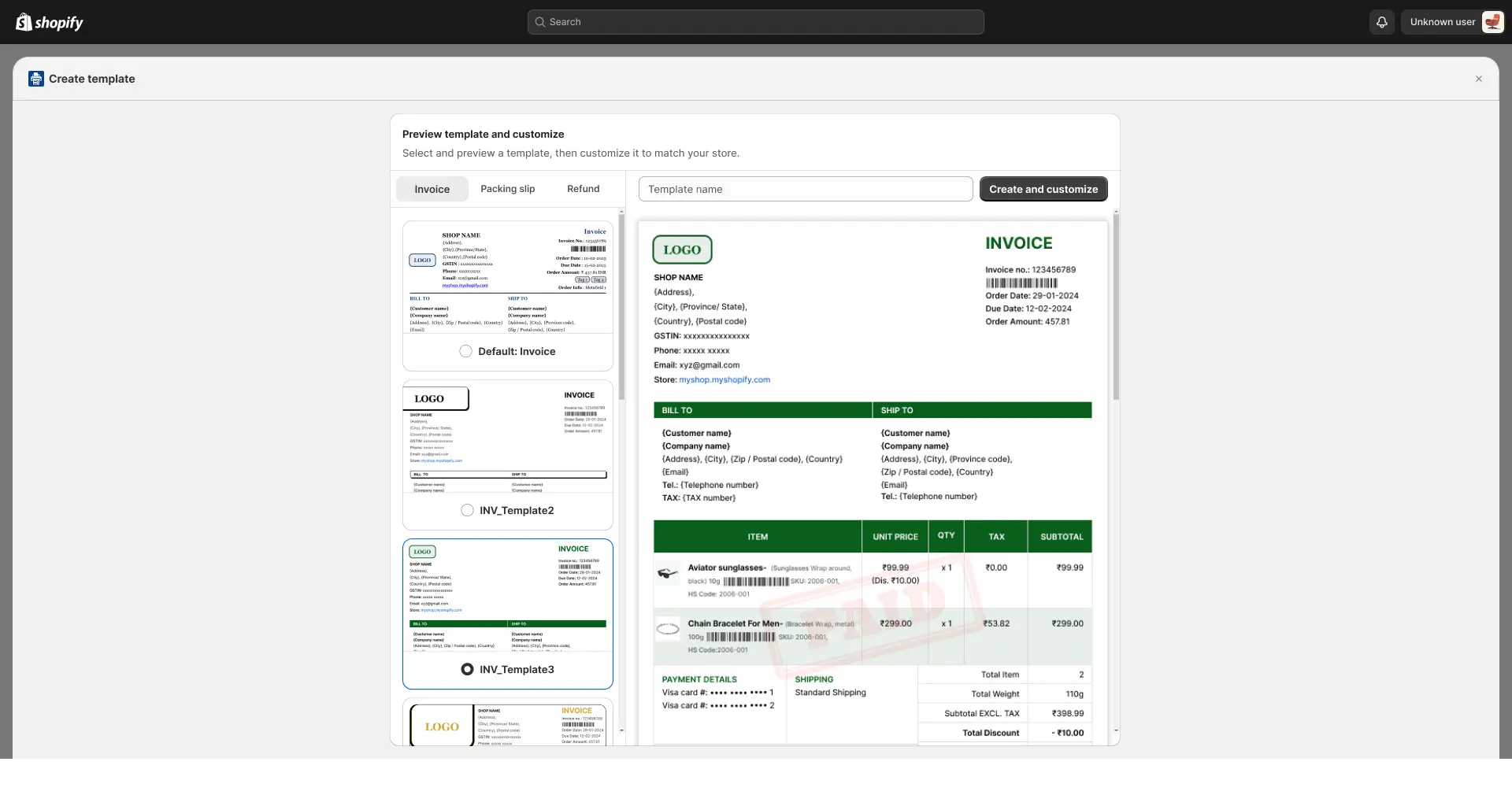Image resolution: width=1512 pixels, height=806 pixels.
Task: Switch to the Refund tab
Action: (584, 189)
